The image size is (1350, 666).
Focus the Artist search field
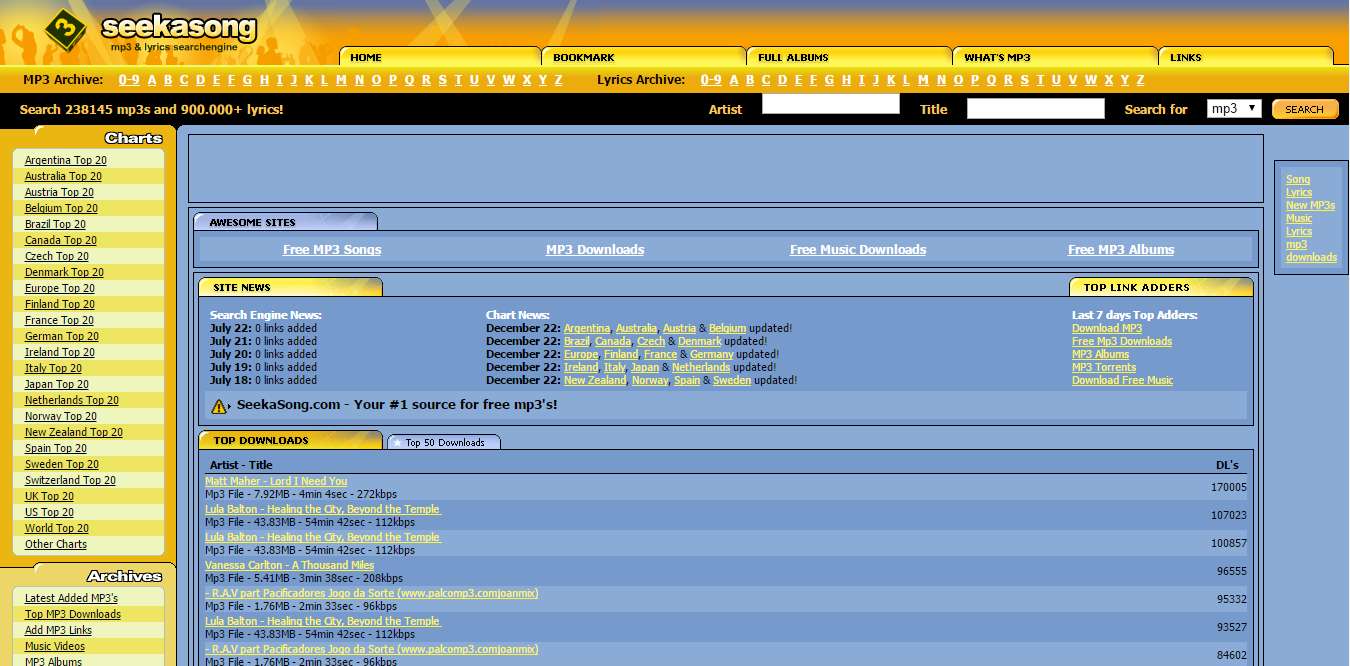tap(831, 104)
